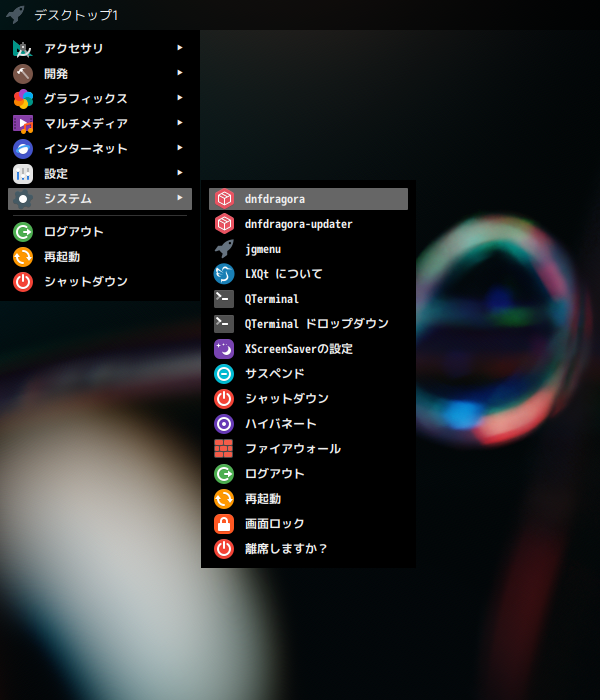Click the 離席しますか？ power icon
This screenshot has width=600, height=700.
coord(224,549)
